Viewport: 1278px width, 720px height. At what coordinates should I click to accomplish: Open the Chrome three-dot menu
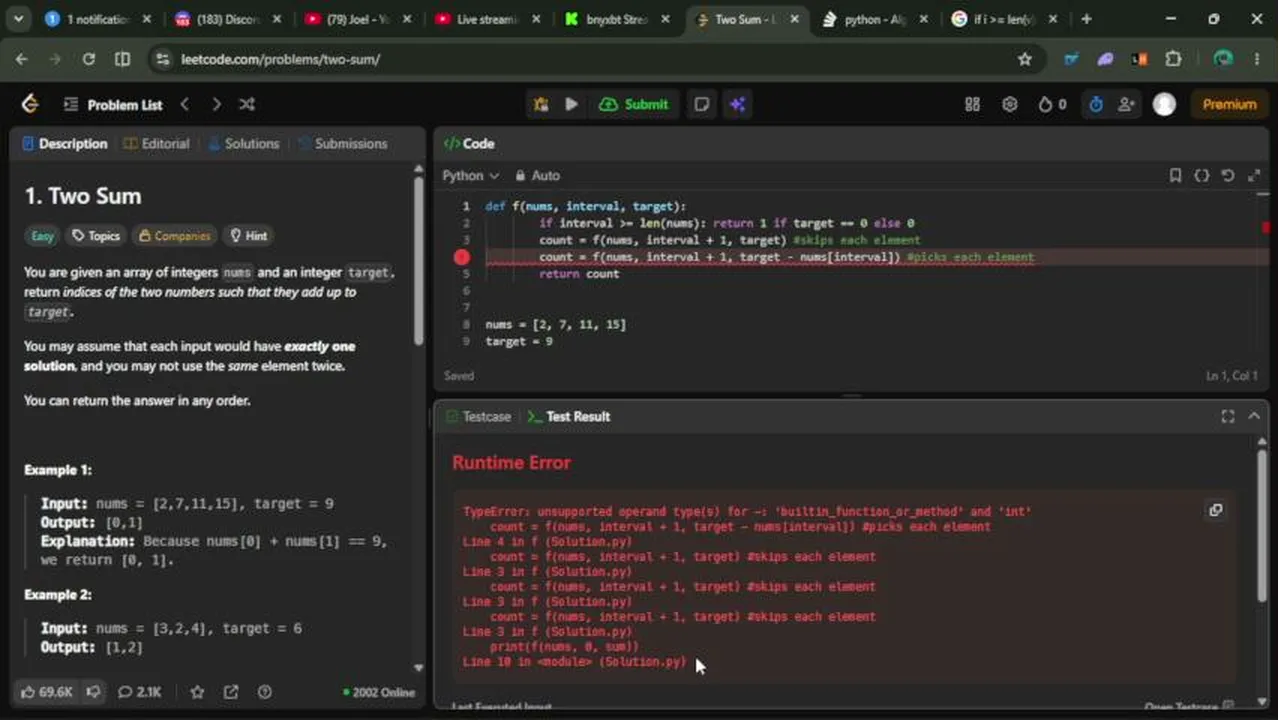[x=1257, y=59]
